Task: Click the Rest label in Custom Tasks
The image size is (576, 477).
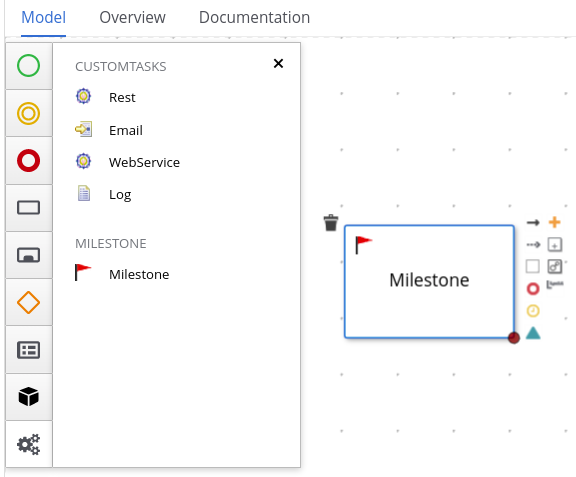Action: [x=122, y=97]
